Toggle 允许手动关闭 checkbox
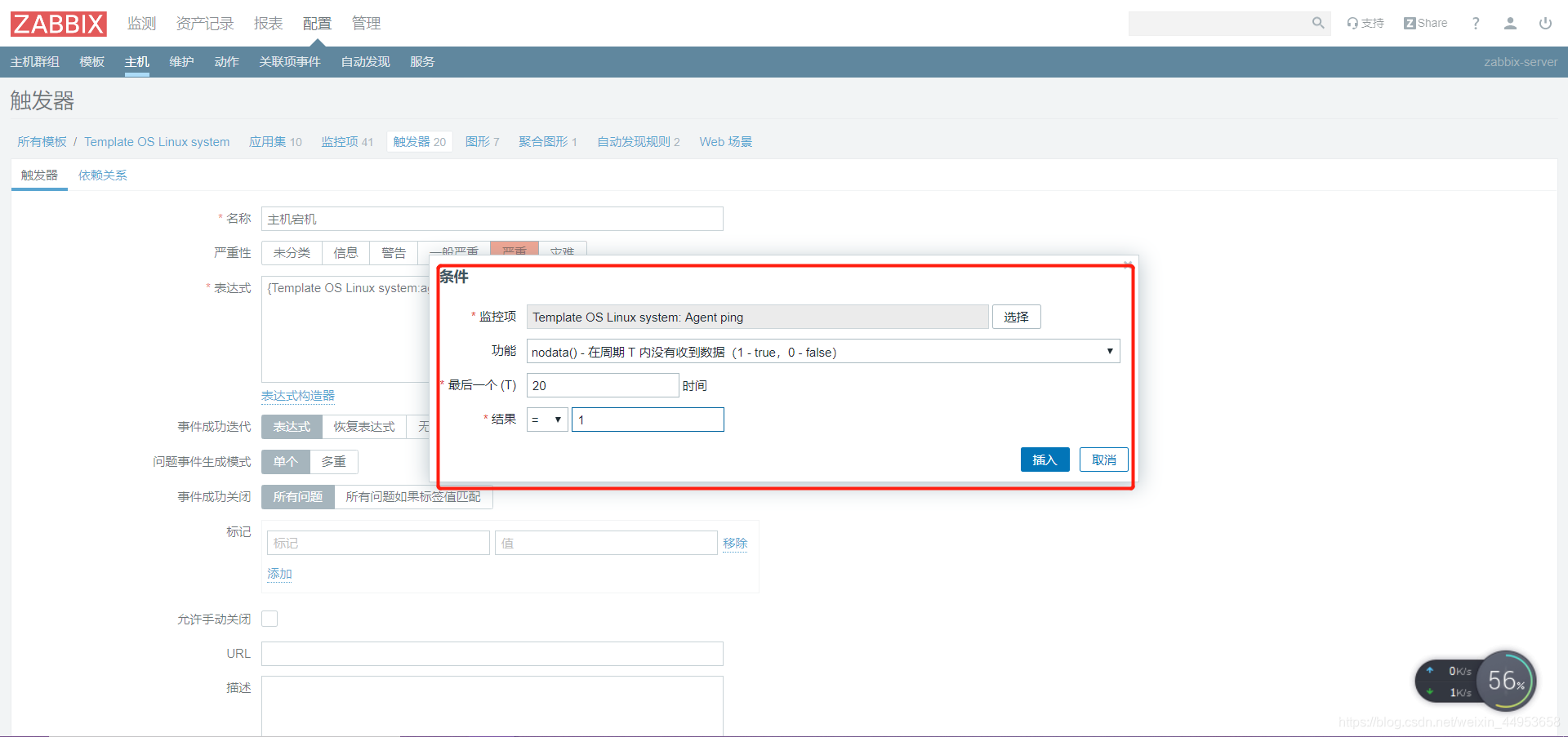 (269, 619)
